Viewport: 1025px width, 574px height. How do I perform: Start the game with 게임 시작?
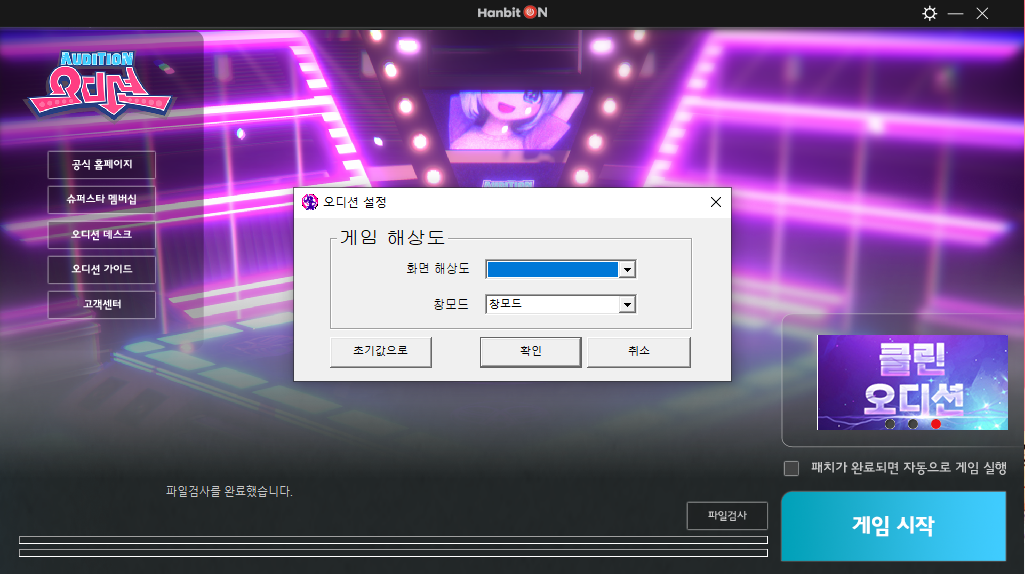pyautogui.click(x=893, y=526)
